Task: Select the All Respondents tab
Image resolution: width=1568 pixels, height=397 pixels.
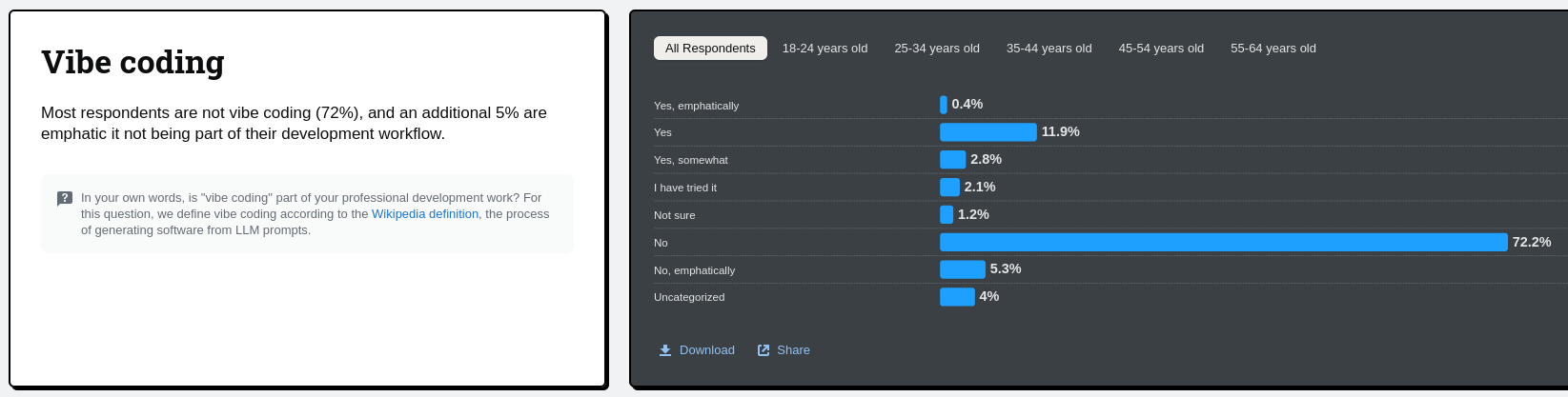Action: click(710, 49)
